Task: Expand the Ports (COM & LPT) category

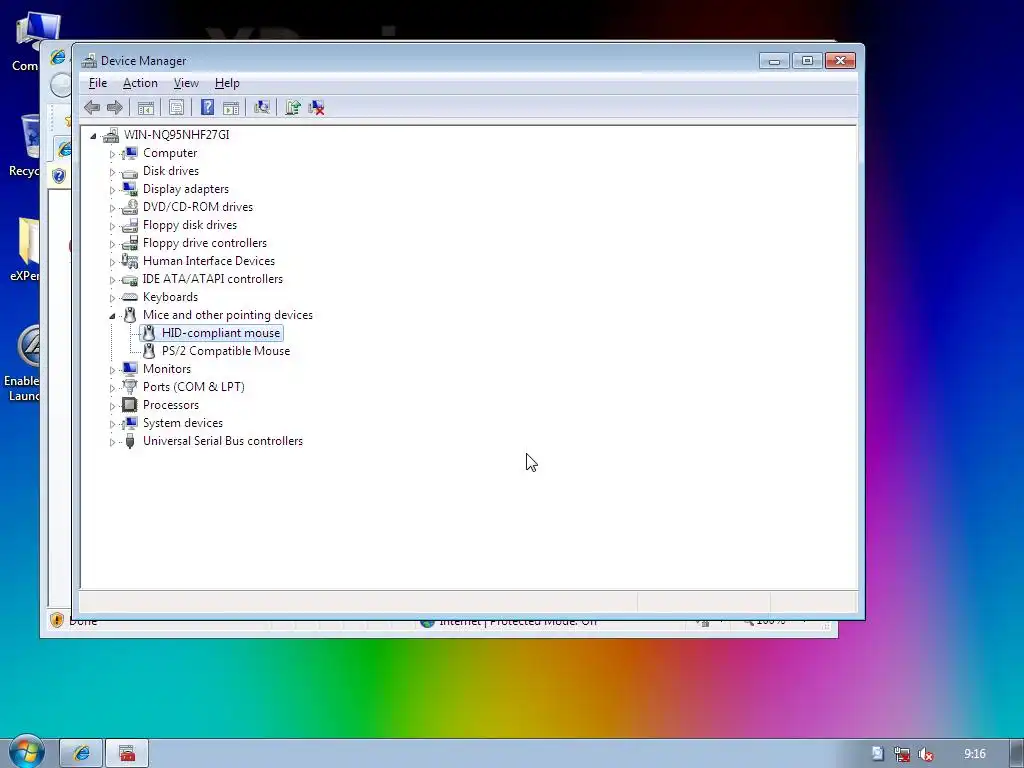Action: click(x=112, y=388)
